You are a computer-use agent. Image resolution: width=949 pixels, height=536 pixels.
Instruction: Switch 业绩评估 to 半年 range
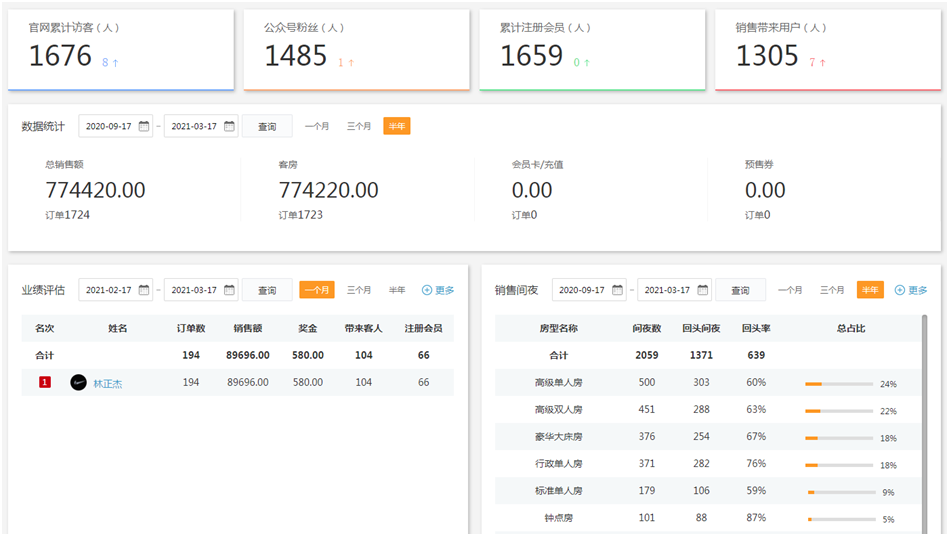[x=397, y=290]
